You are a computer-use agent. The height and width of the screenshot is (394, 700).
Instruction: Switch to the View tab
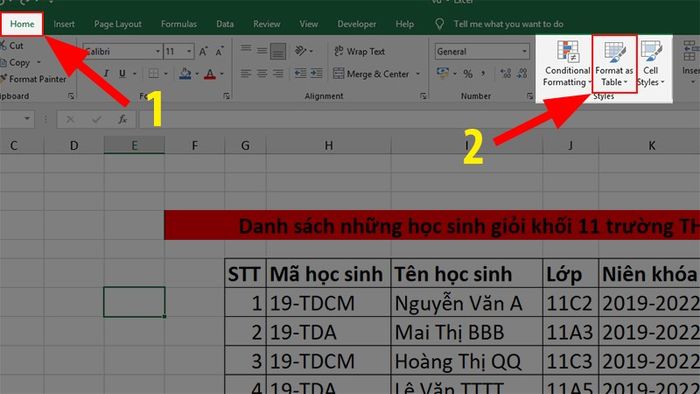[308, 24]
